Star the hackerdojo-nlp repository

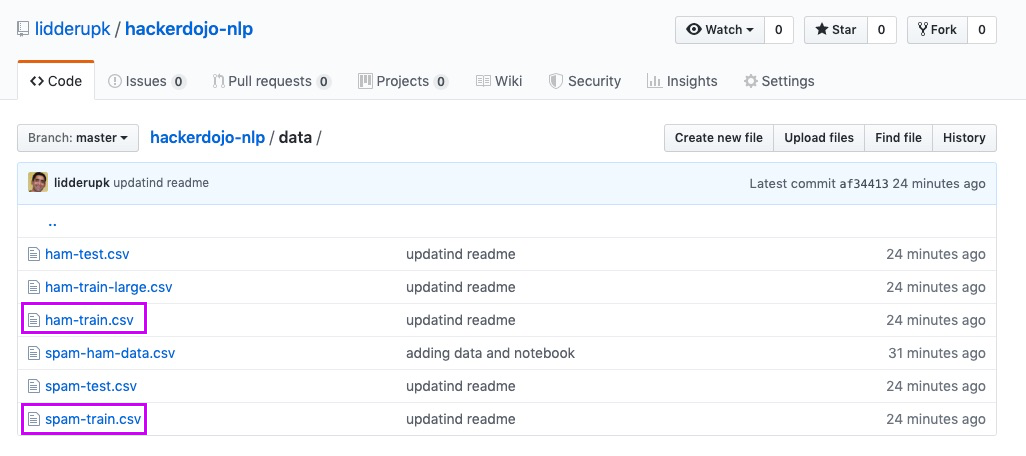point(836,29)
